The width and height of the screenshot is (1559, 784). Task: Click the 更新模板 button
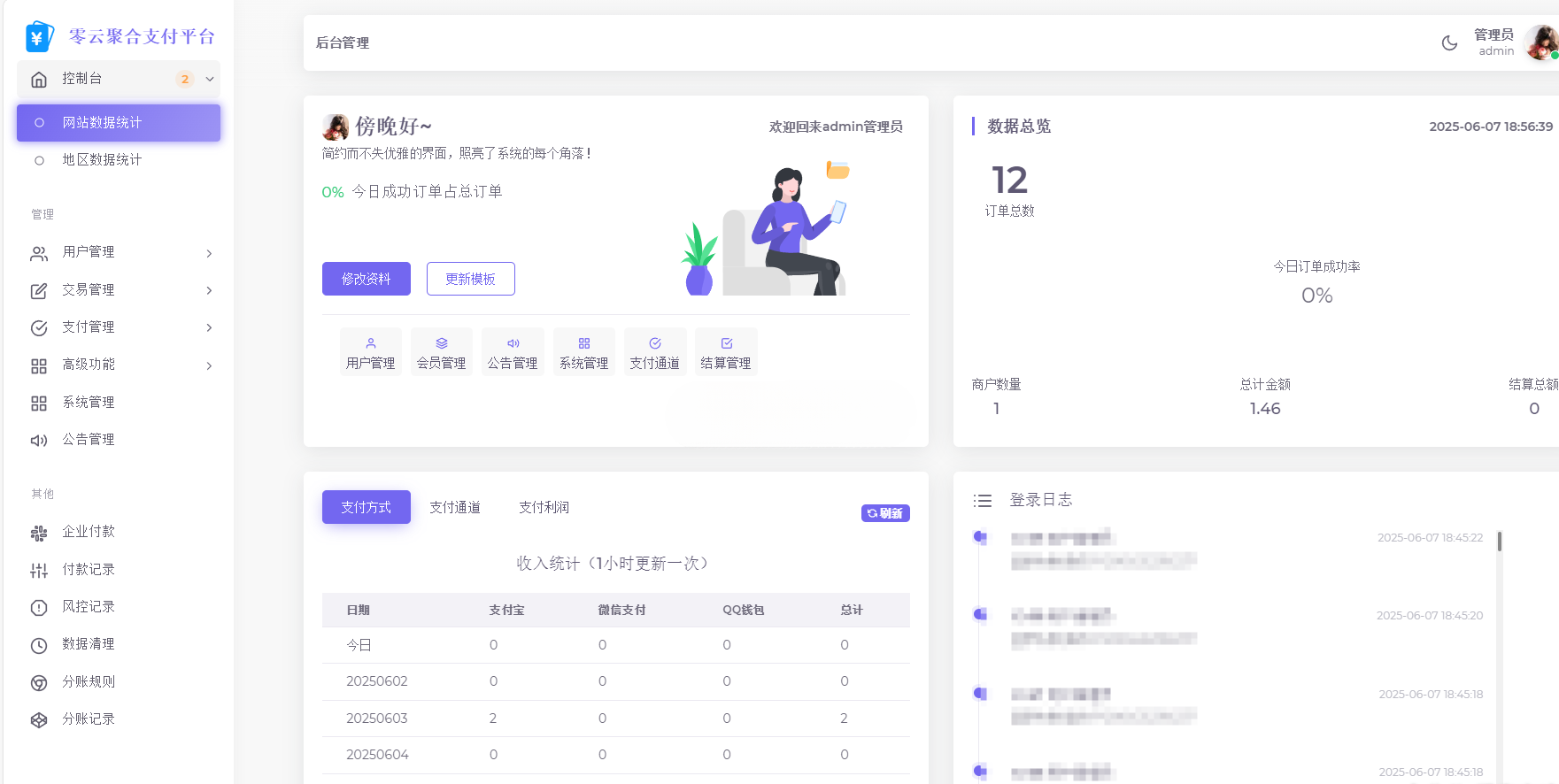tap(470, 279)
